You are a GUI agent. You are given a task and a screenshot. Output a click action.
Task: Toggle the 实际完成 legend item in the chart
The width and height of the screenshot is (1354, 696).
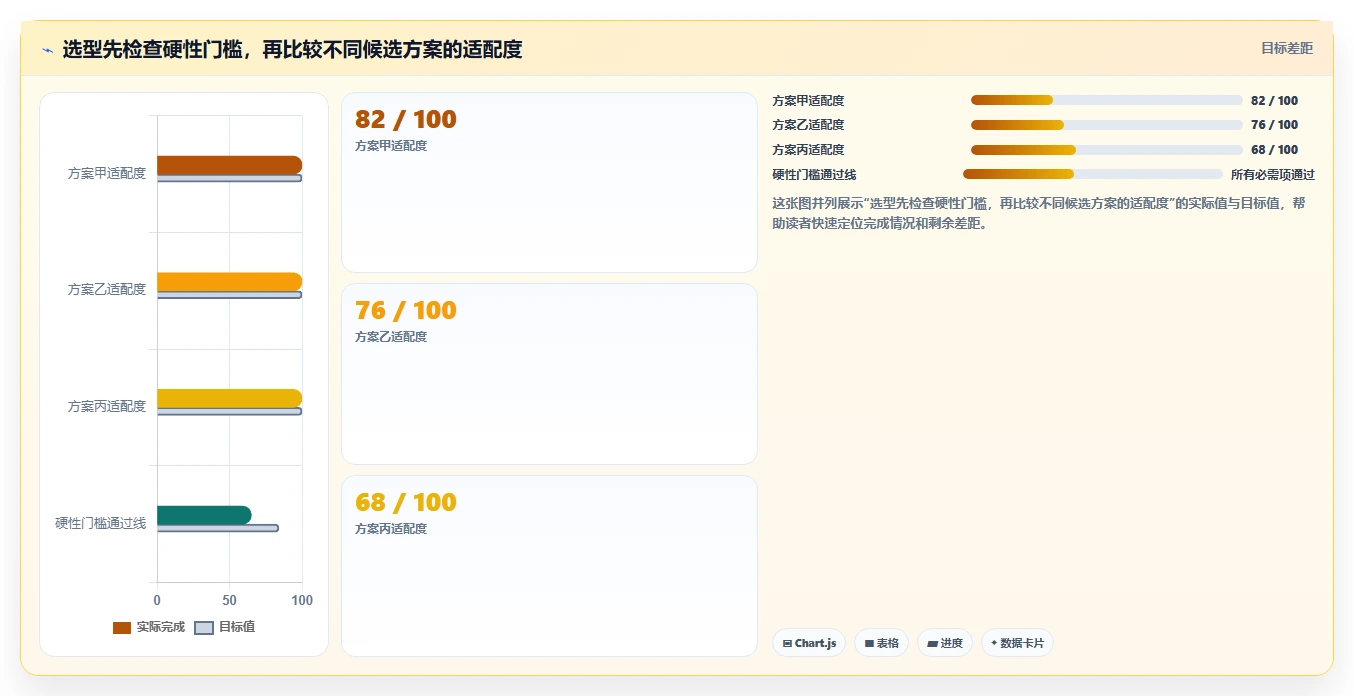click(x=149, y=627)
